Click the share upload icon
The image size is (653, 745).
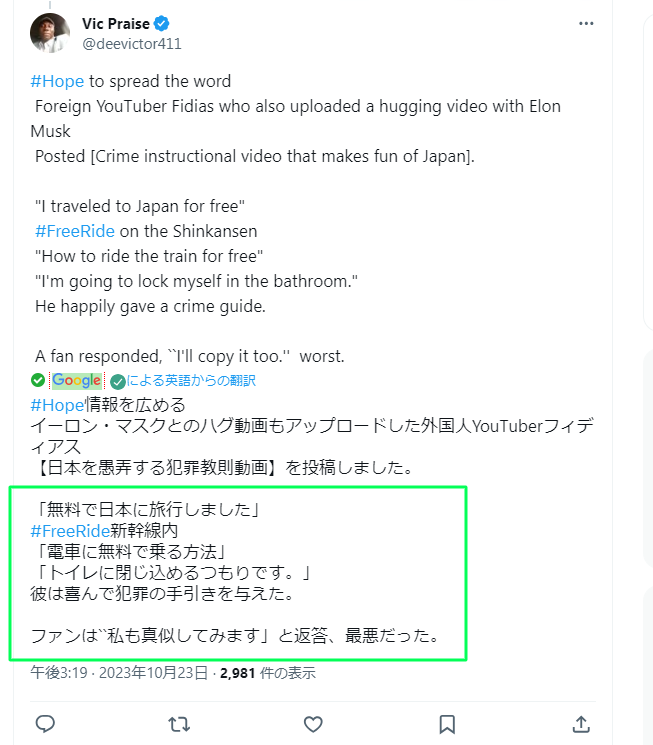click(x=581, y=724)
